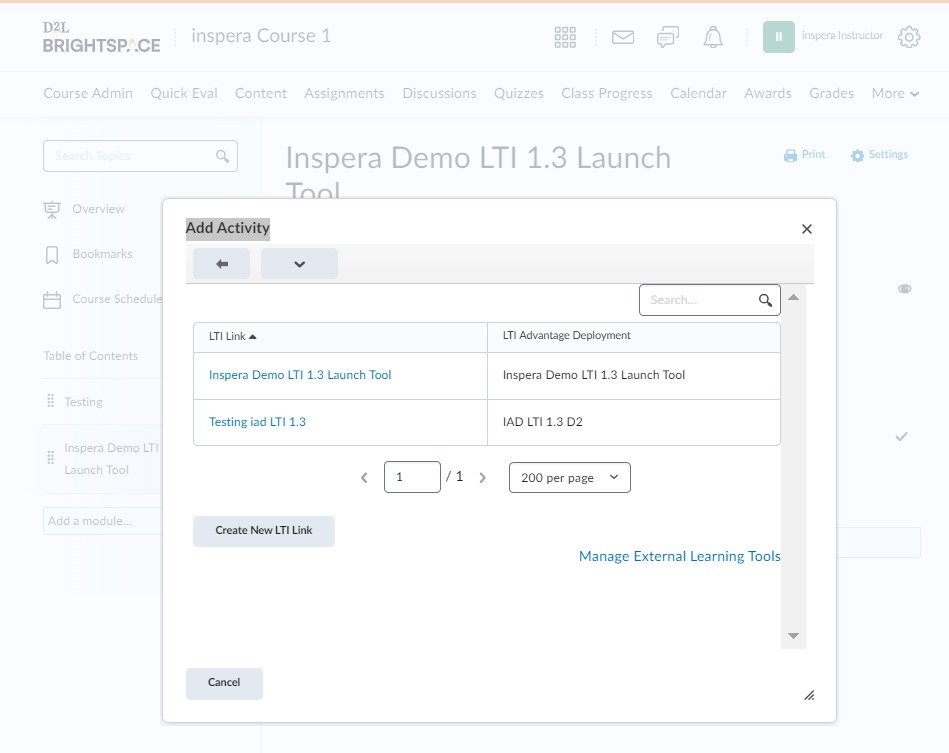Image resolution: width=949 pixels, height=753 pixels.
Task: Open subscription alerts chat icon
Action: pos(668,37)
